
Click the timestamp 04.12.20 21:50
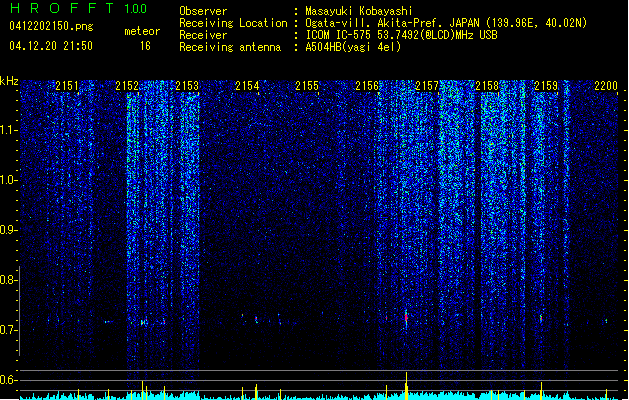coord(51,46)
